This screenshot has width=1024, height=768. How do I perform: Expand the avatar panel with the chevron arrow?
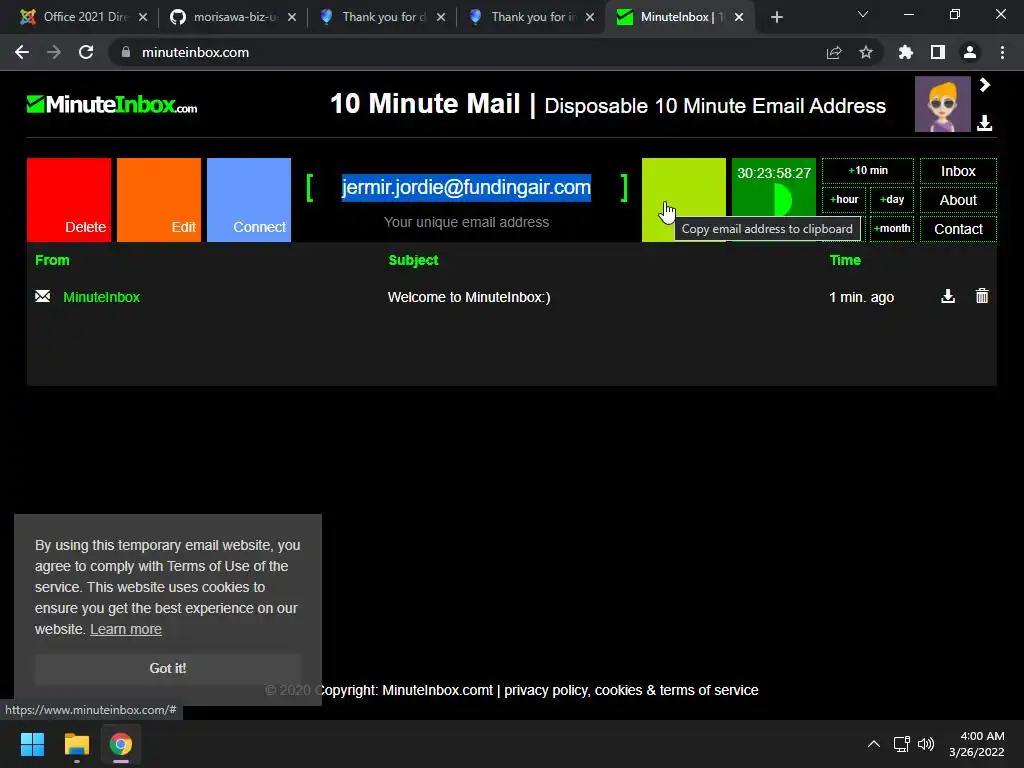coord(985,85)
